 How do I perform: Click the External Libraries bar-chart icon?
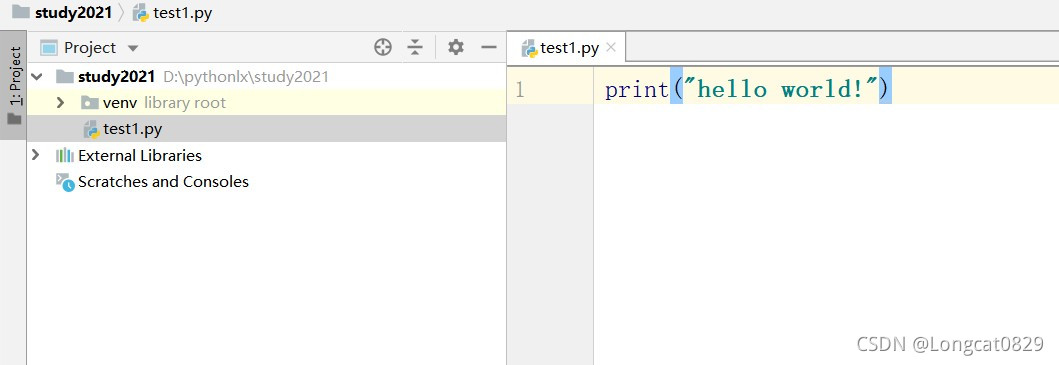pyautogui.click(x=65, y=155)
